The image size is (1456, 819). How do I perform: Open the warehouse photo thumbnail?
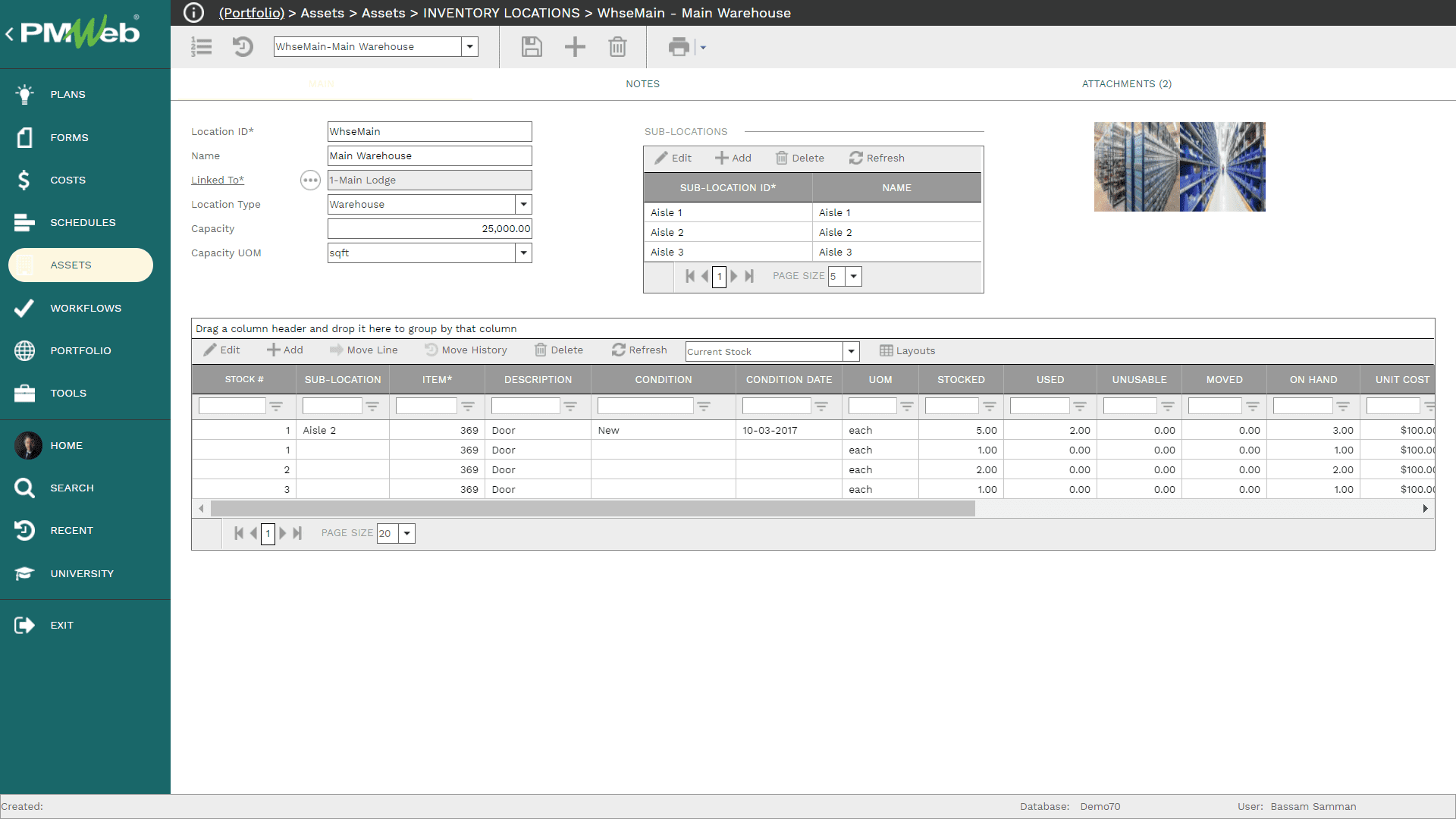click(1179, 167)
